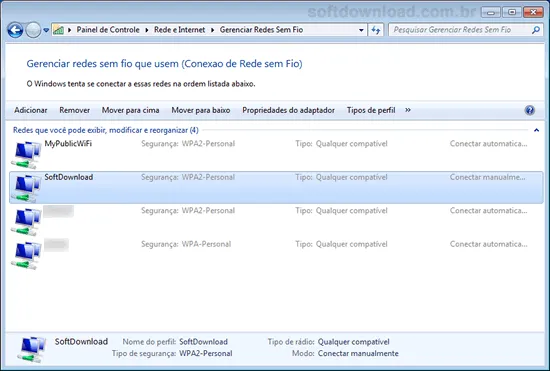Screen dimensions: 550x371
Task: Select Gerenciar Redes Sem Fio breadcrumb
Action: 261,30
